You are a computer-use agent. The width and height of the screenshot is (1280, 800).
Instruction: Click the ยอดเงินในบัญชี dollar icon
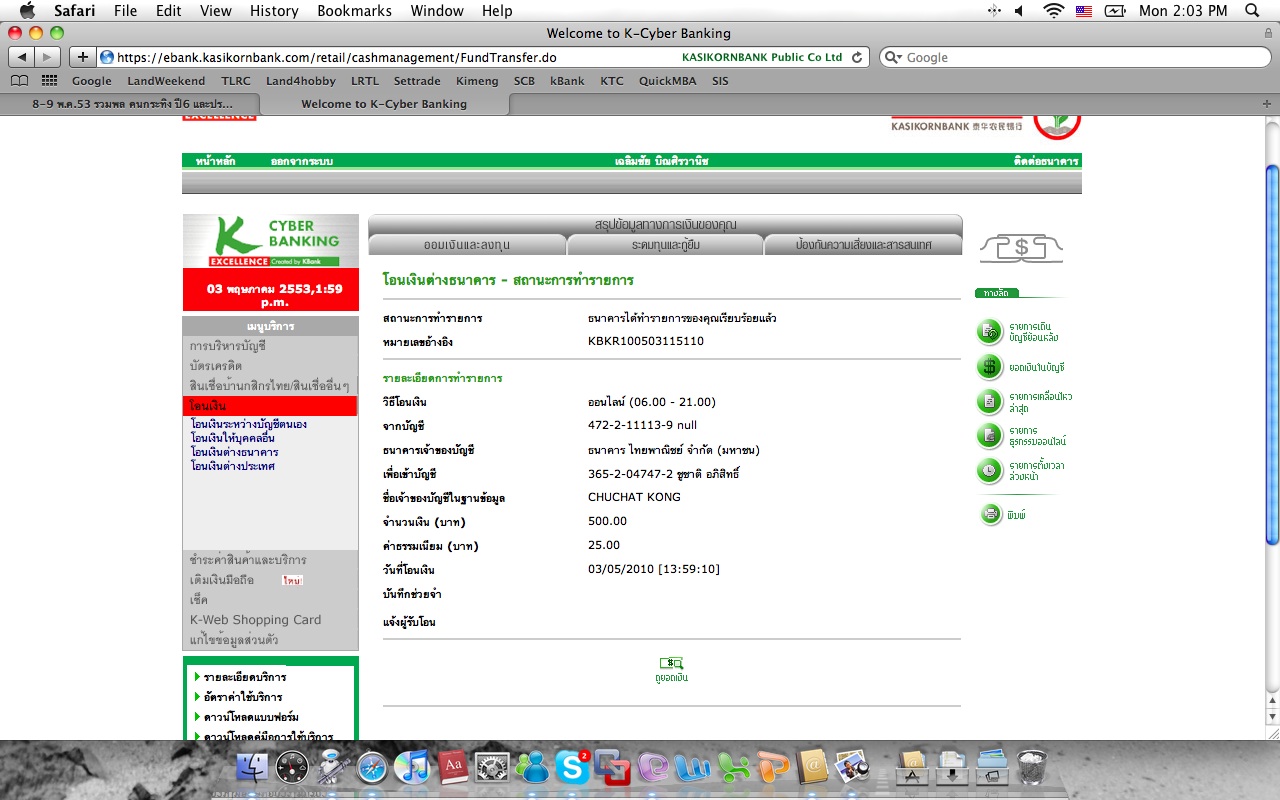point(989,367)
